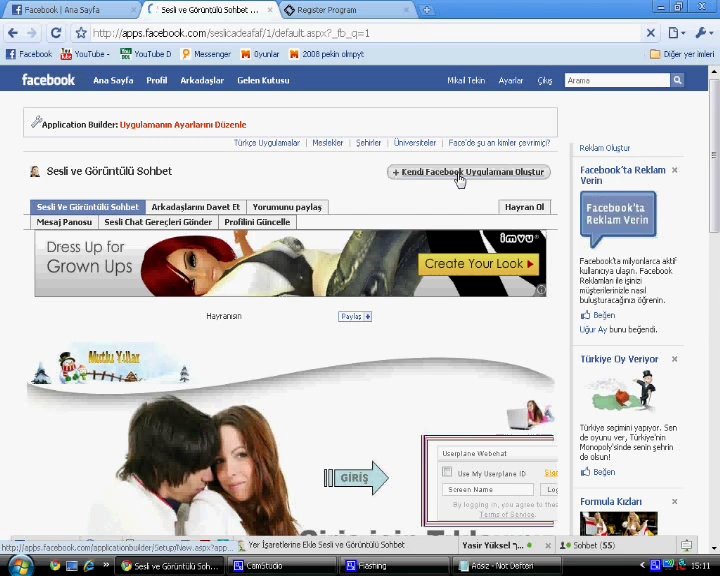Viewport: 720px width, 576px height.
Task: Open Adsız - Not Defteri from taskbar
Action: (506, 565)
